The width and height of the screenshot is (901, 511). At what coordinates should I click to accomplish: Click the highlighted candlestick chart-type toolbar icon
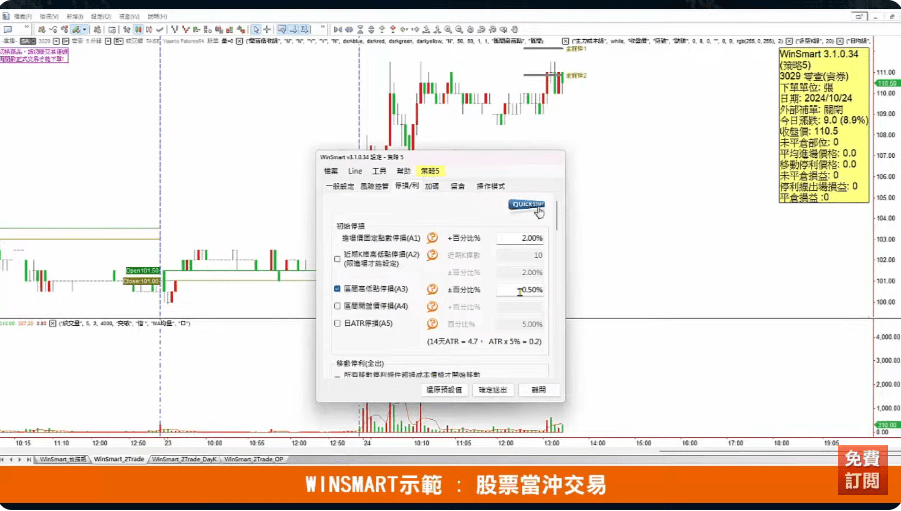[x=138, y=29]
